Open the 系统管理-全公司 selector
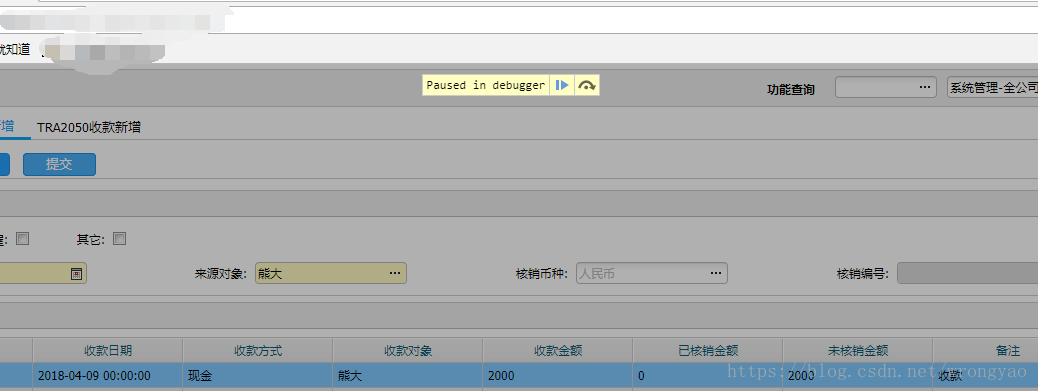 click(992, 87)
